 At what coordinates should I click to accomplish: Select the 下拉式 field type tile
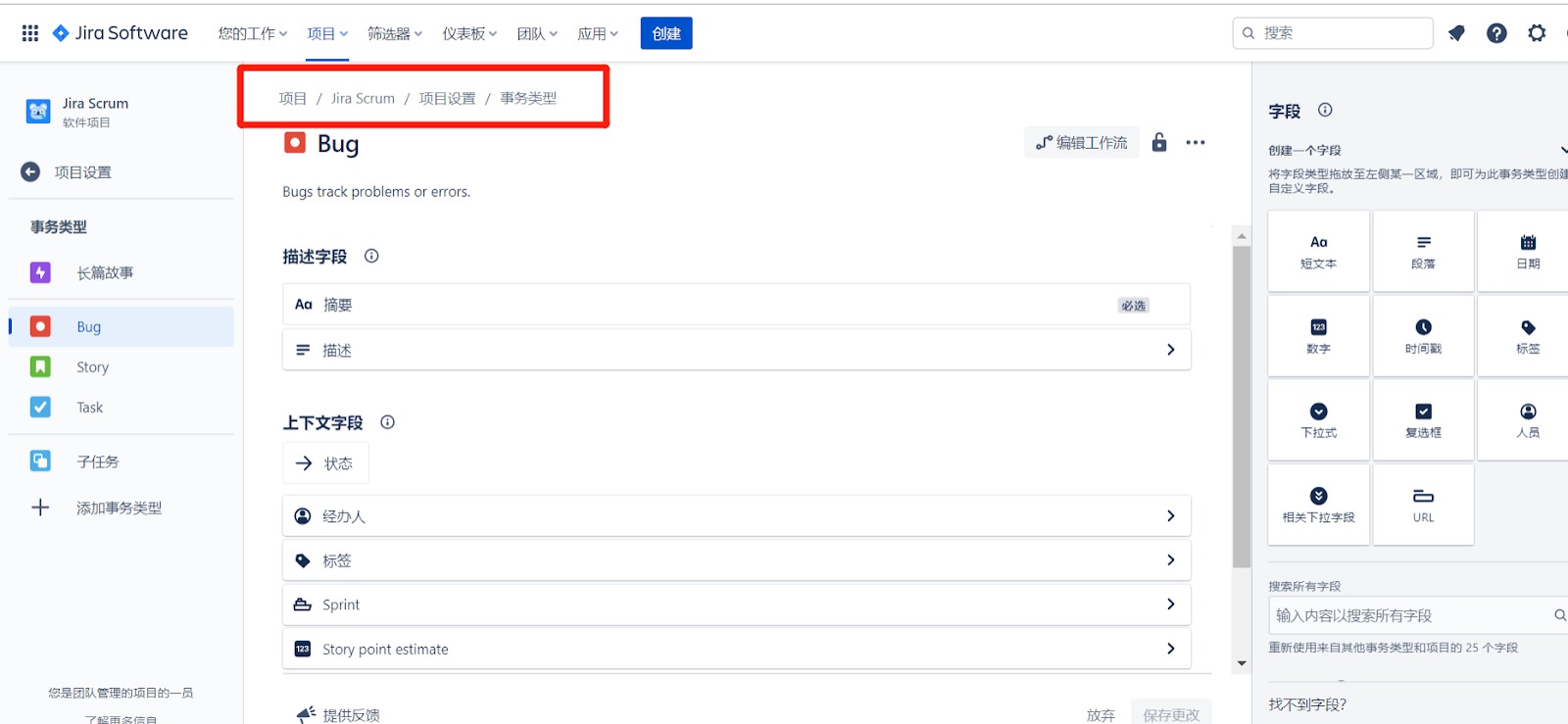(1318, 420)
